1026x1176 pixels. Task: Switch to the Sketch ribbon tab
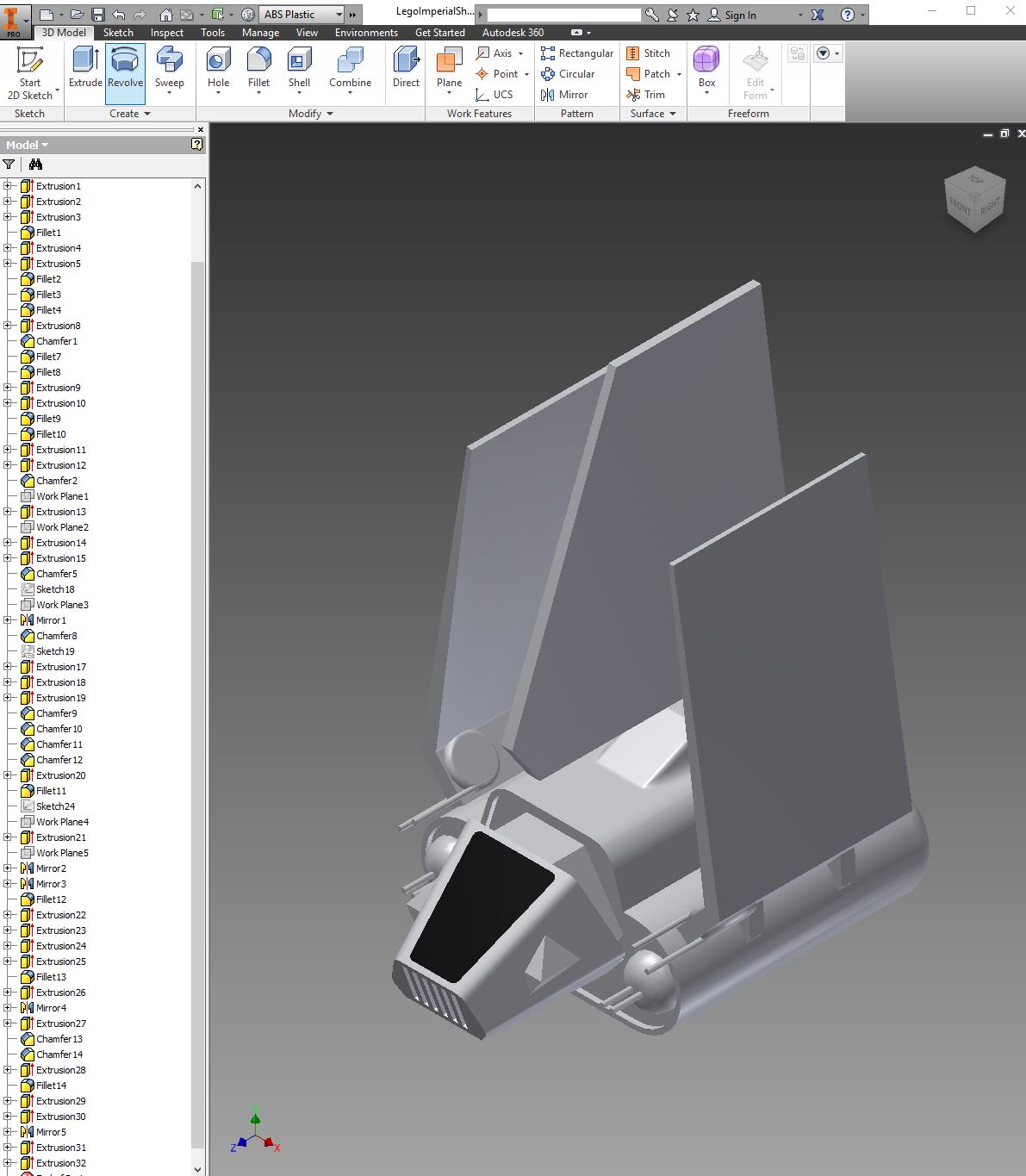[x=118, y=33]
